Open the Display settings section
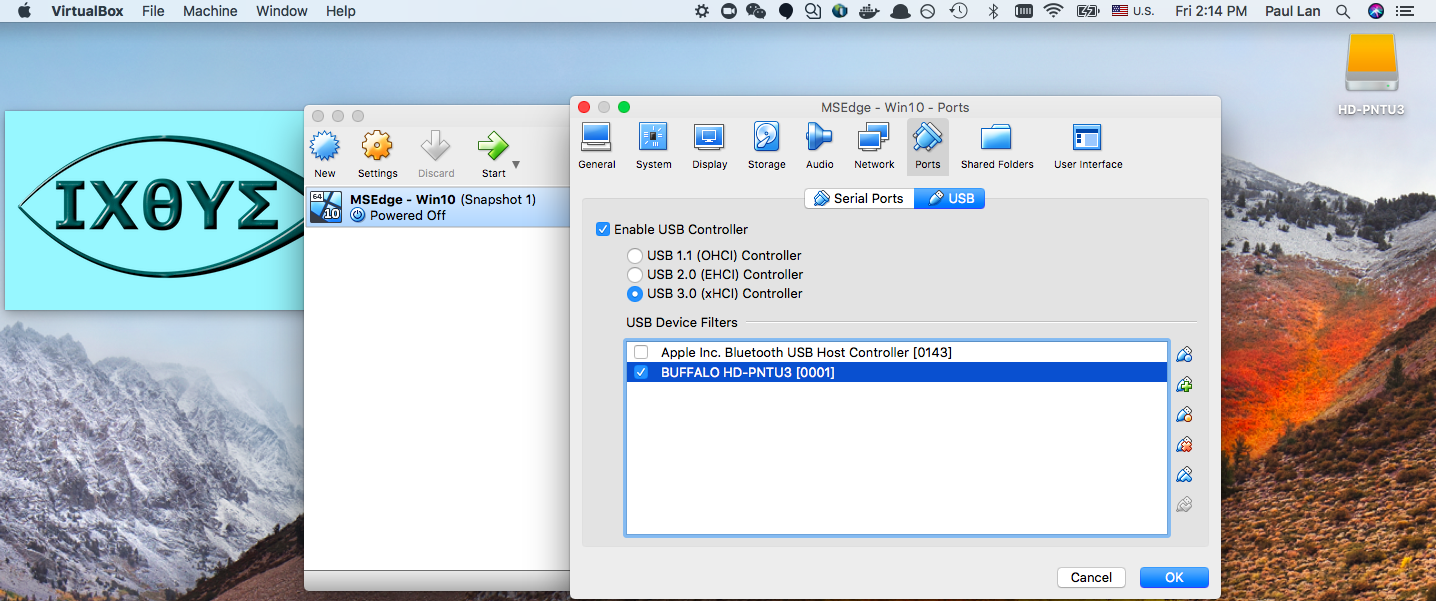Image resolution: width=1436 pixels, height=601 pixels. pyautogui.click(x=709, y=146)
